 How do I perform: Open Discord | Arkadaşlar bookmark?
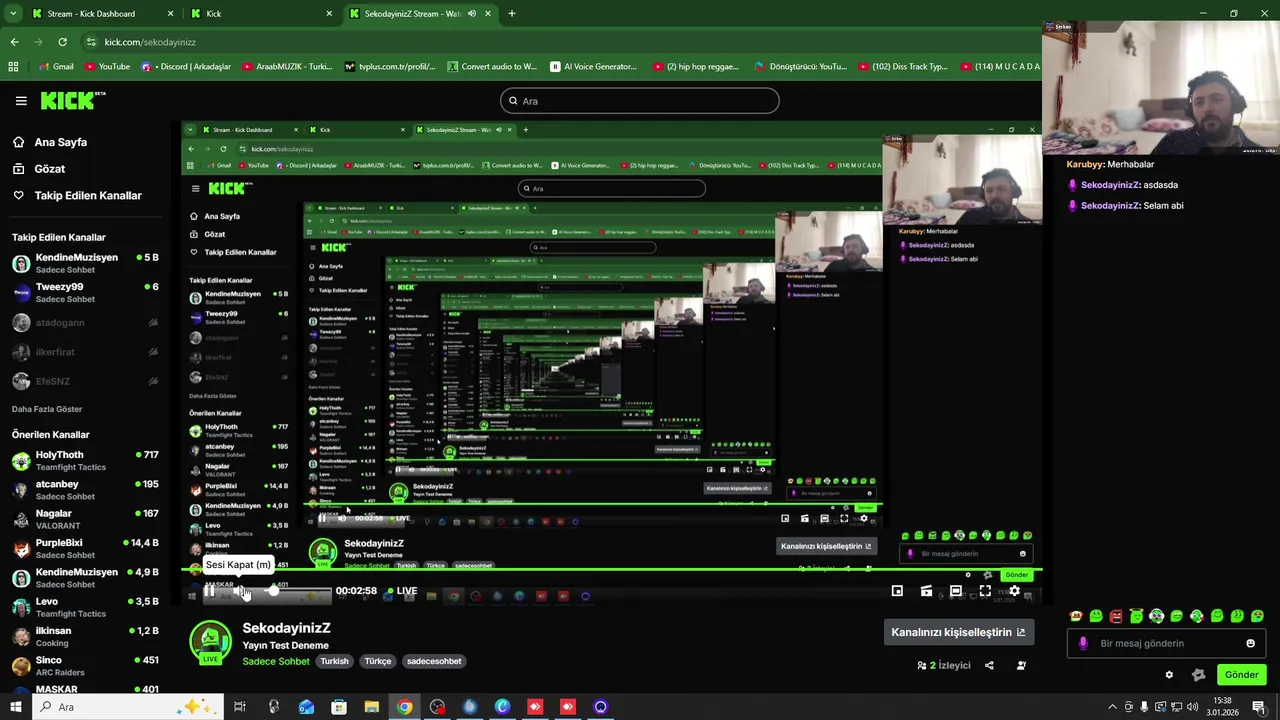[186, 67]
